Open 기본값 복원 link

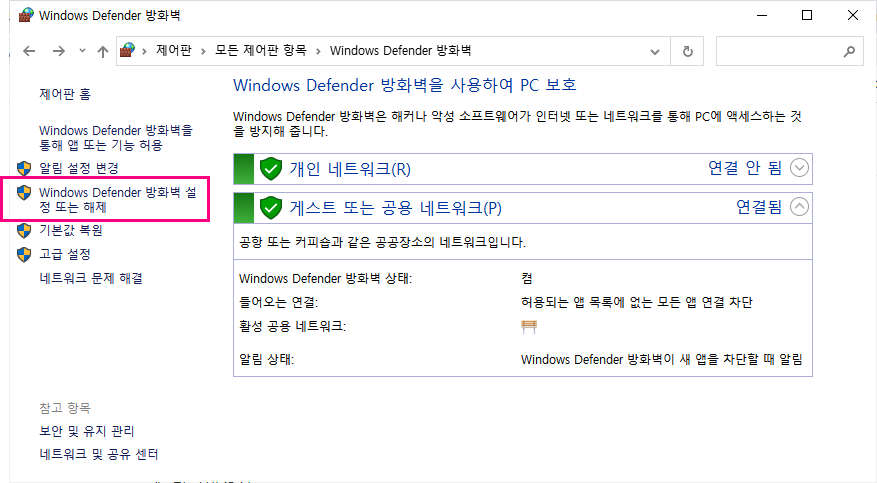click(x=70, y=230)
